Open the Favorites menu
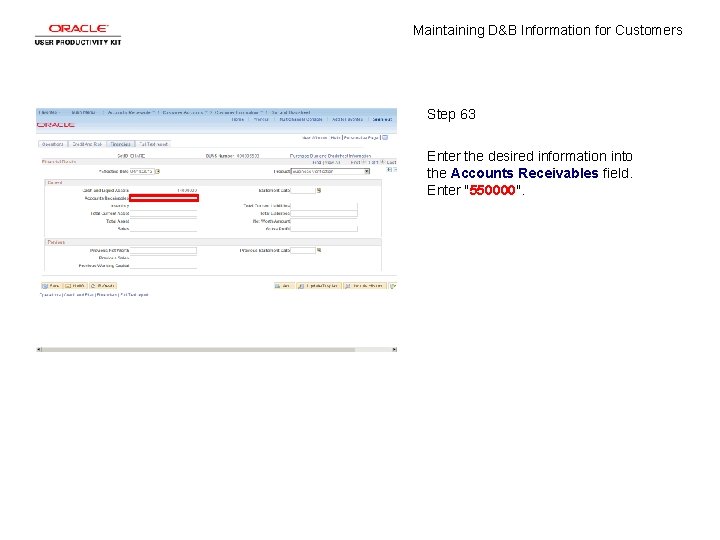The image size is (720, 540). pyautogui.click(x=49, y=112)
